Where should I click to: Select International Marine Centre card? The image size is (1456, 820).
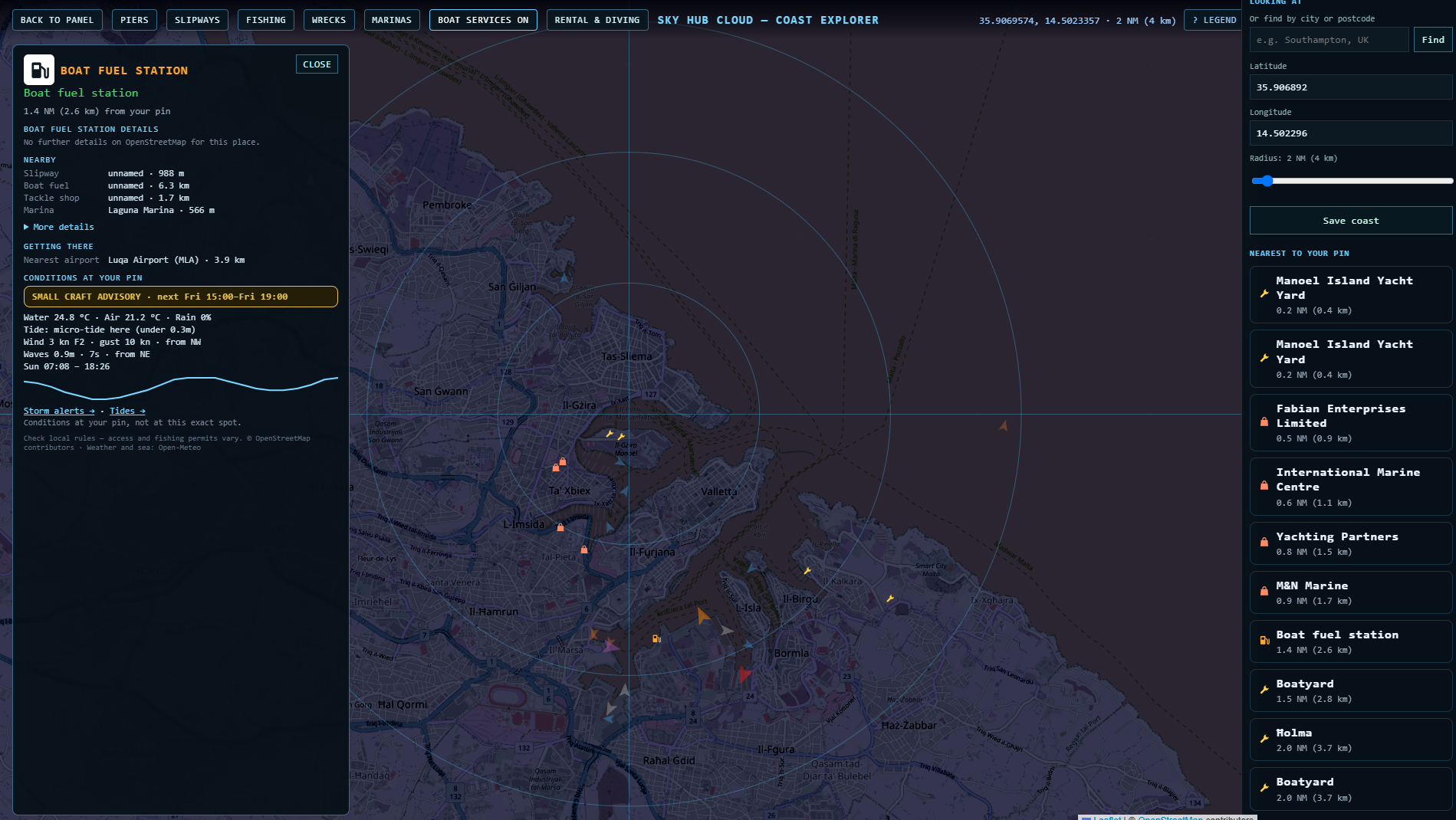click(1350, 487)
